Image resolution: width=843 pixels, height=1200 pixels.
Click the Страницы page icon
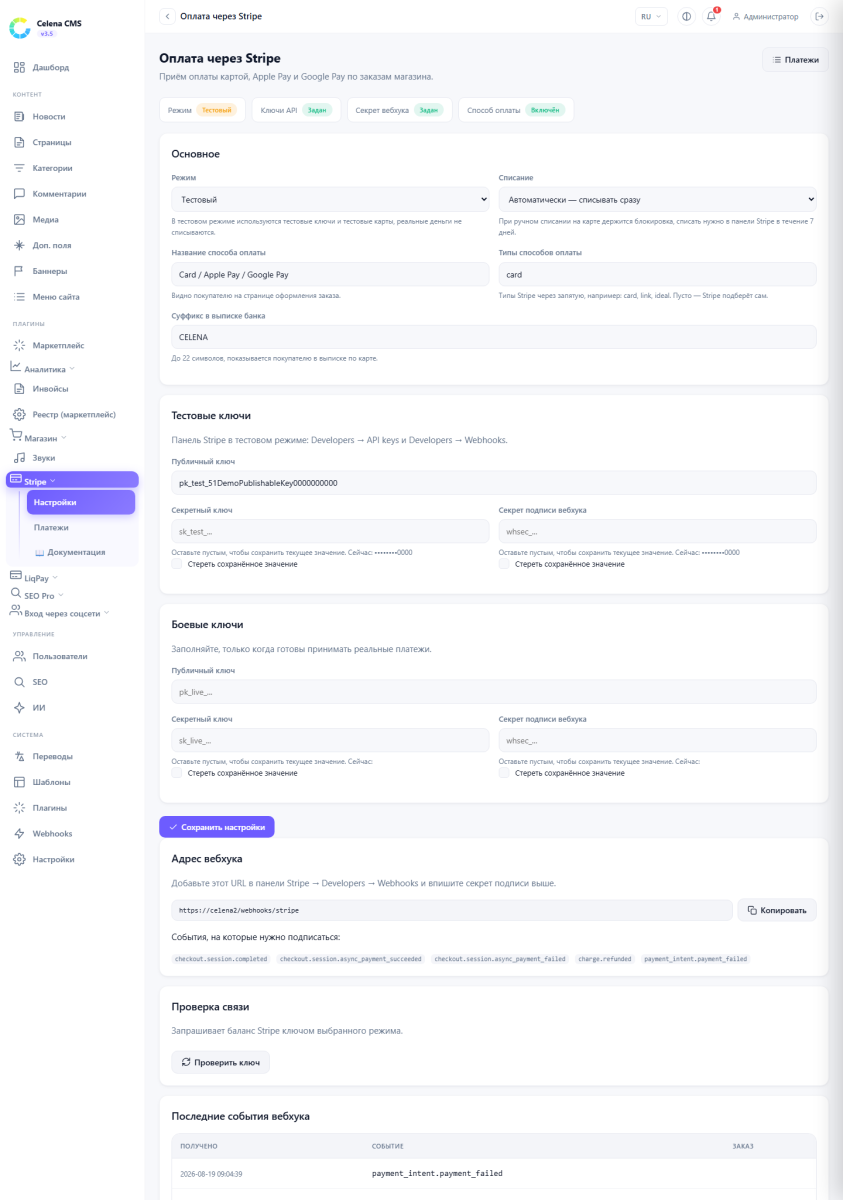pos(19,142)
